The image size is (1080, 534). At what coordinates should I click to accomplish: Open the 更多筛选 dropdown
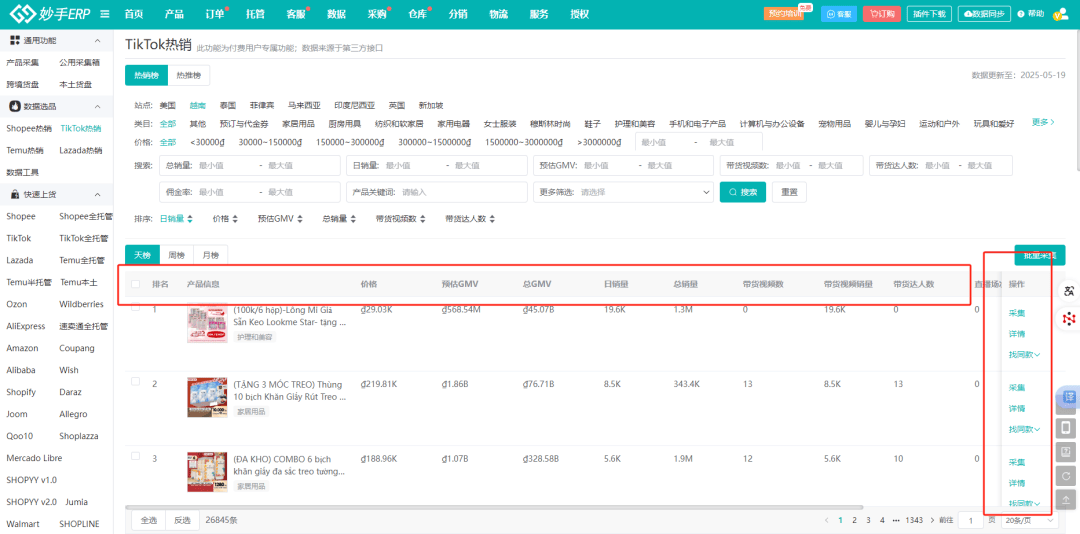tap(623, 192)
